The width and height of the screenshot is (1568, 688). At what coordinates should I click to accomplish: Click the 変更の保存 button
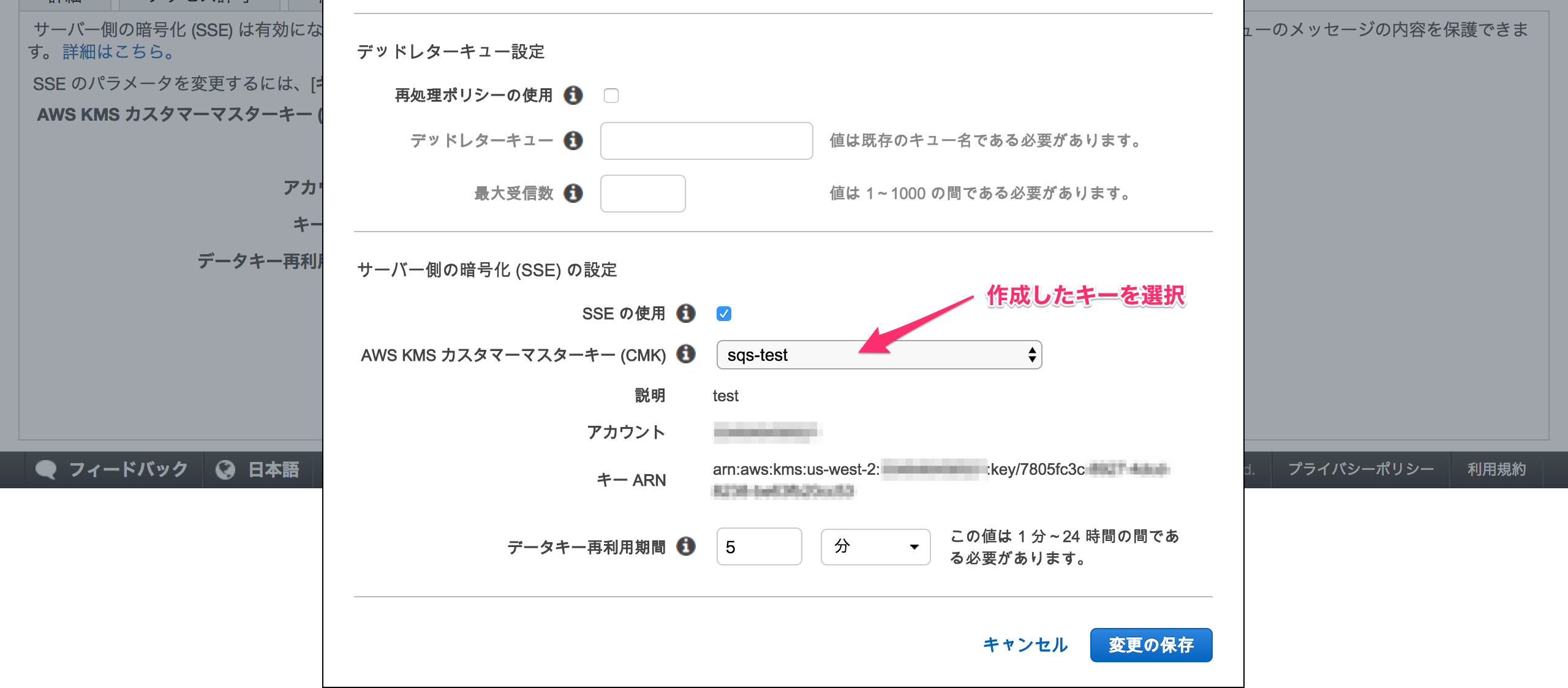[x=1151, y=645]
